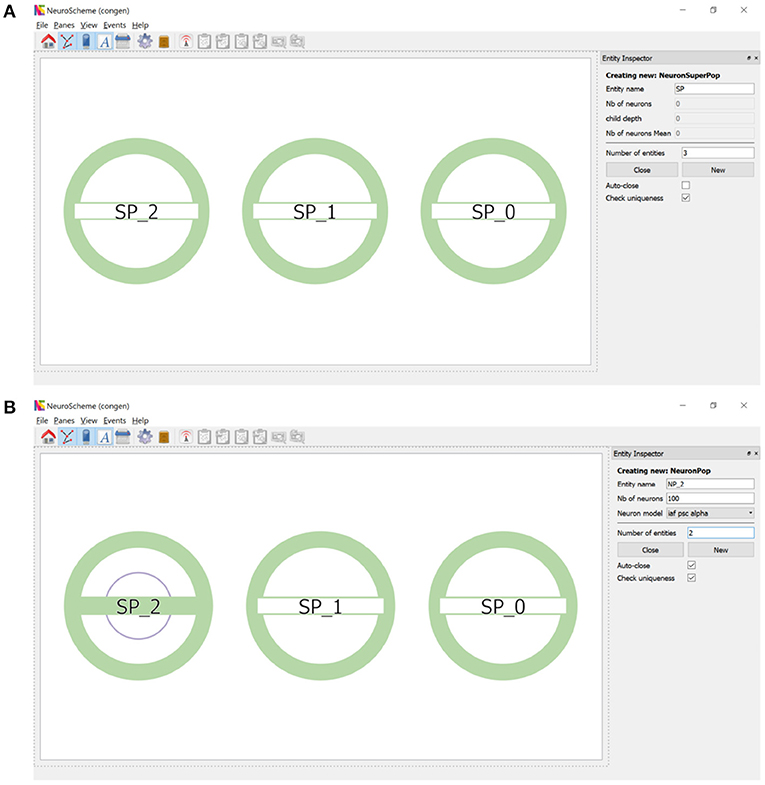Click the brown cabinet icon in window A

[x=164, y=42]
